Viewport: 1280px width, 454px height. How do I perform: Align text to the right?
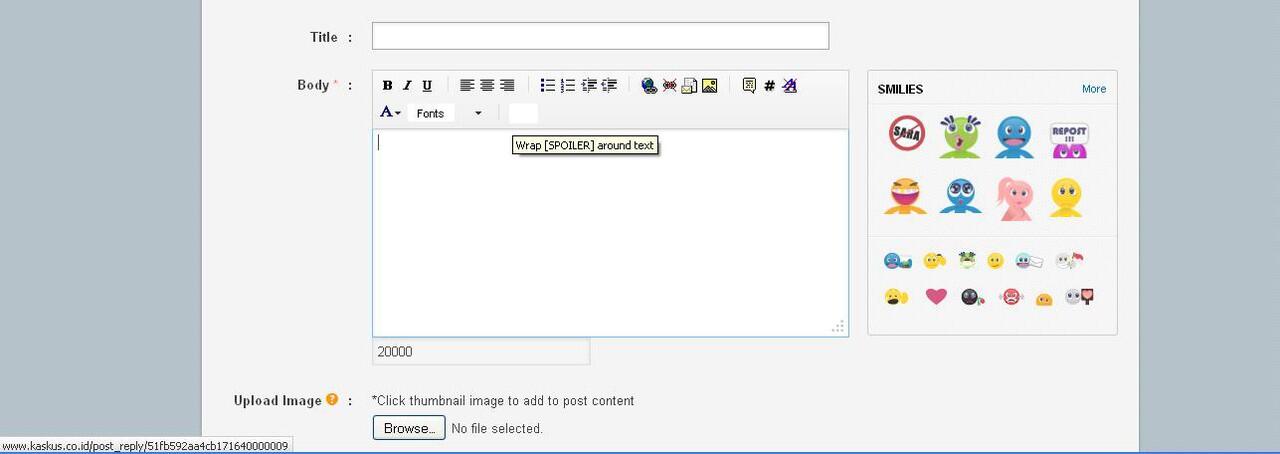(507, 86)
